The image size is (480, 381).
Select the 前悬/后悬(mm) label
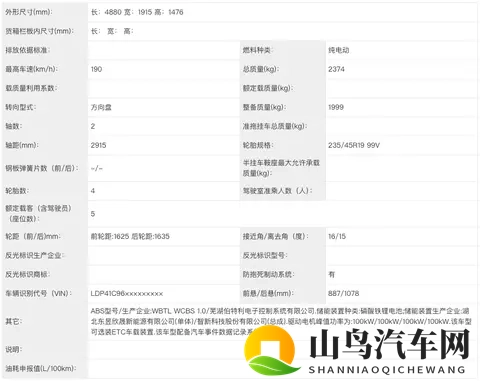[268, 294]
